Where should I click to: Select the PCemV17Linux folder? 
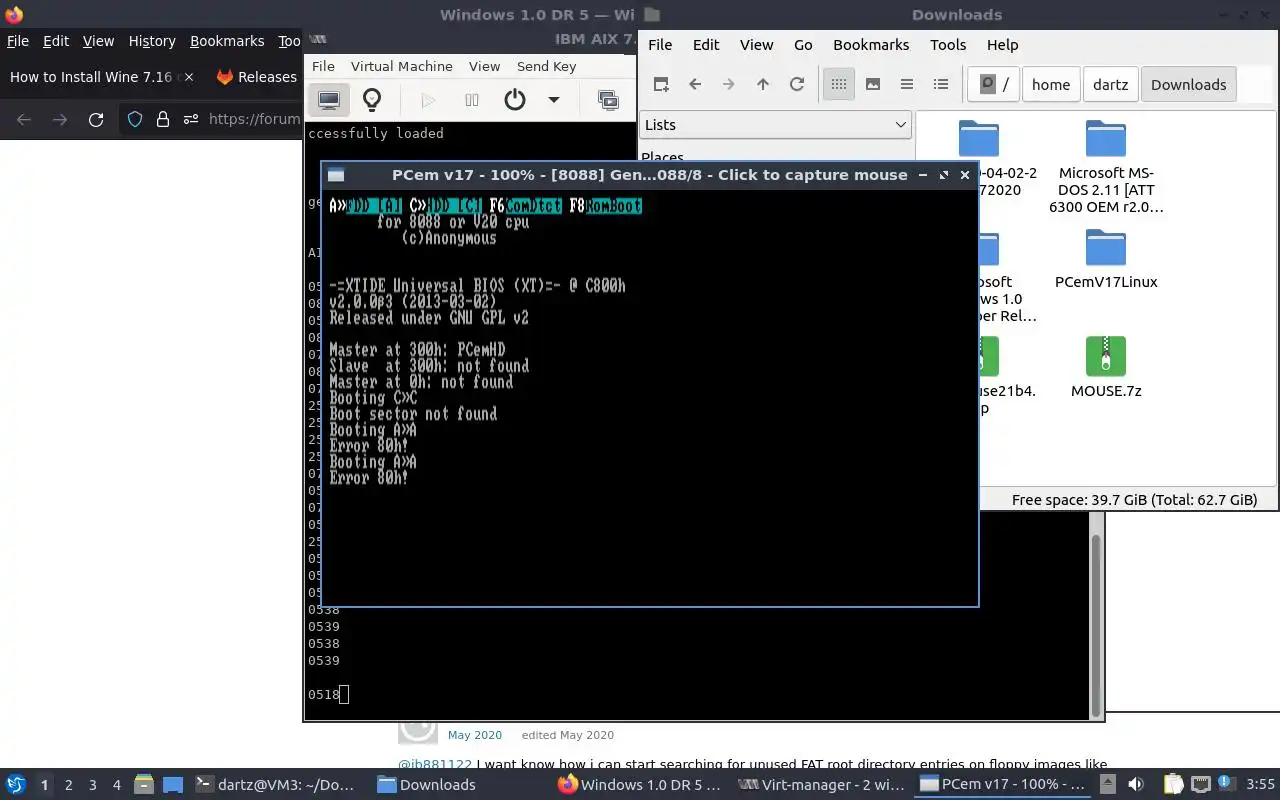pos(1106,259)
